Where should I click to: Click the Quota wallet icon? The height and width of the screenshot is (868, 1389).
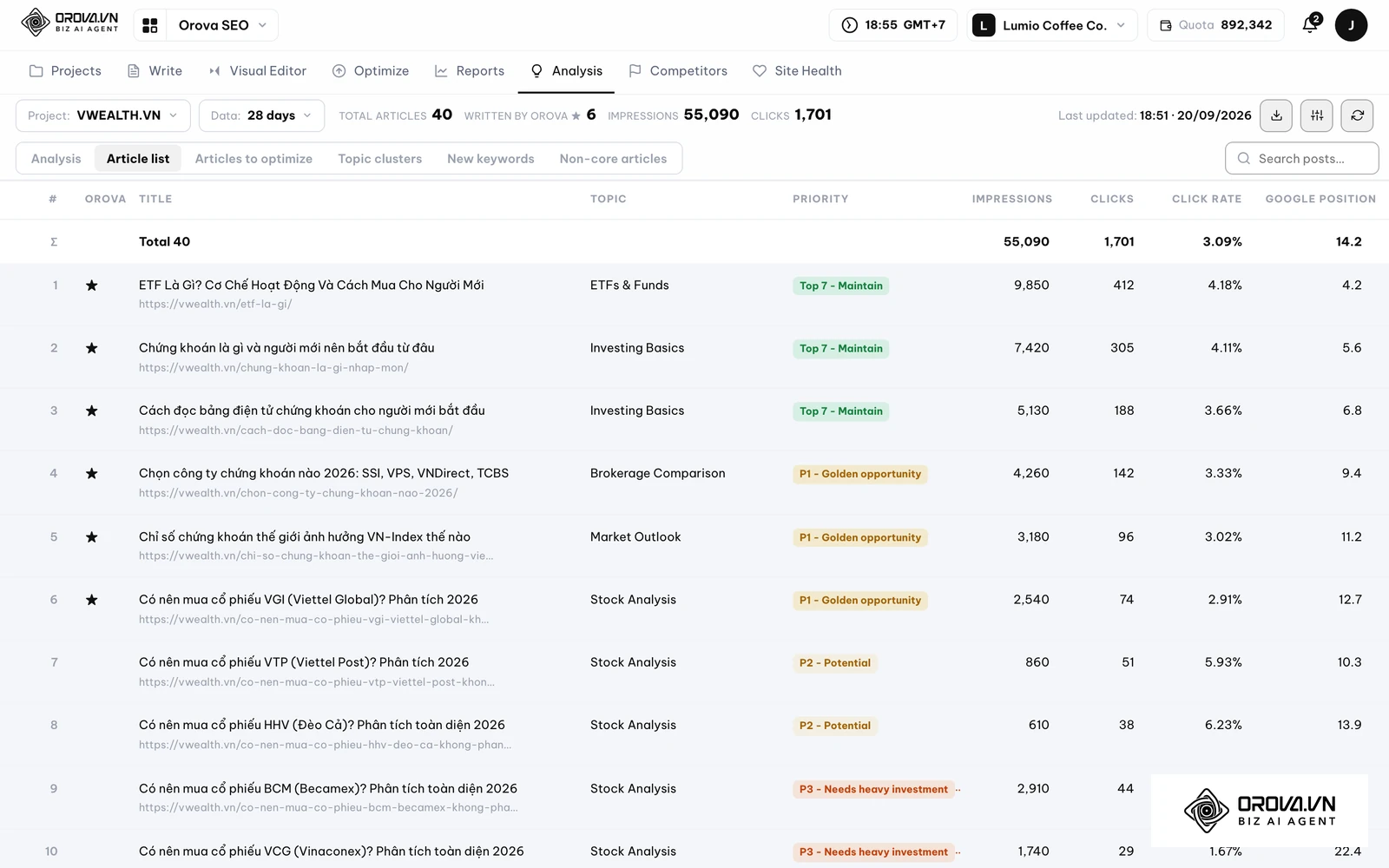(1166, 25)
